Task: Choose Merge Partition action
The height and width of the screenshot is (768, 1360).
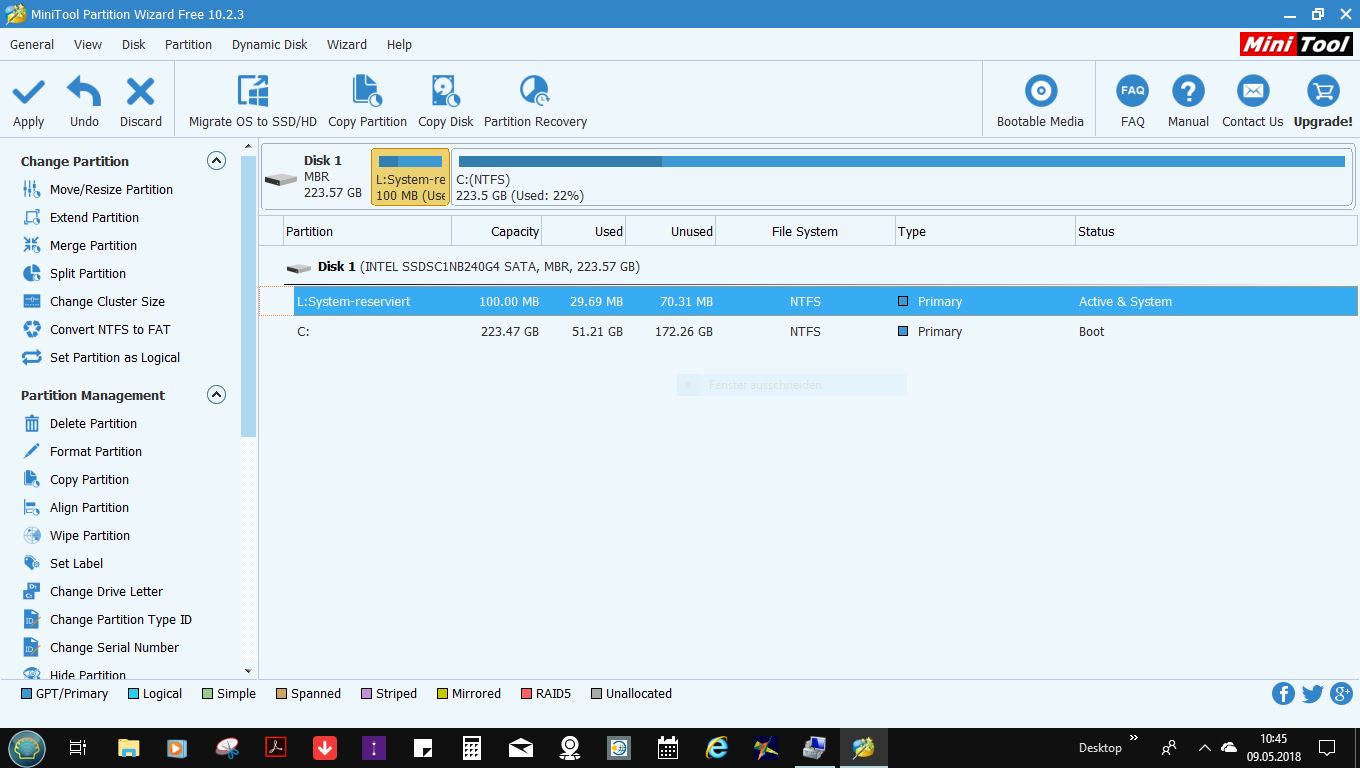Action: [x=93, y=245]
